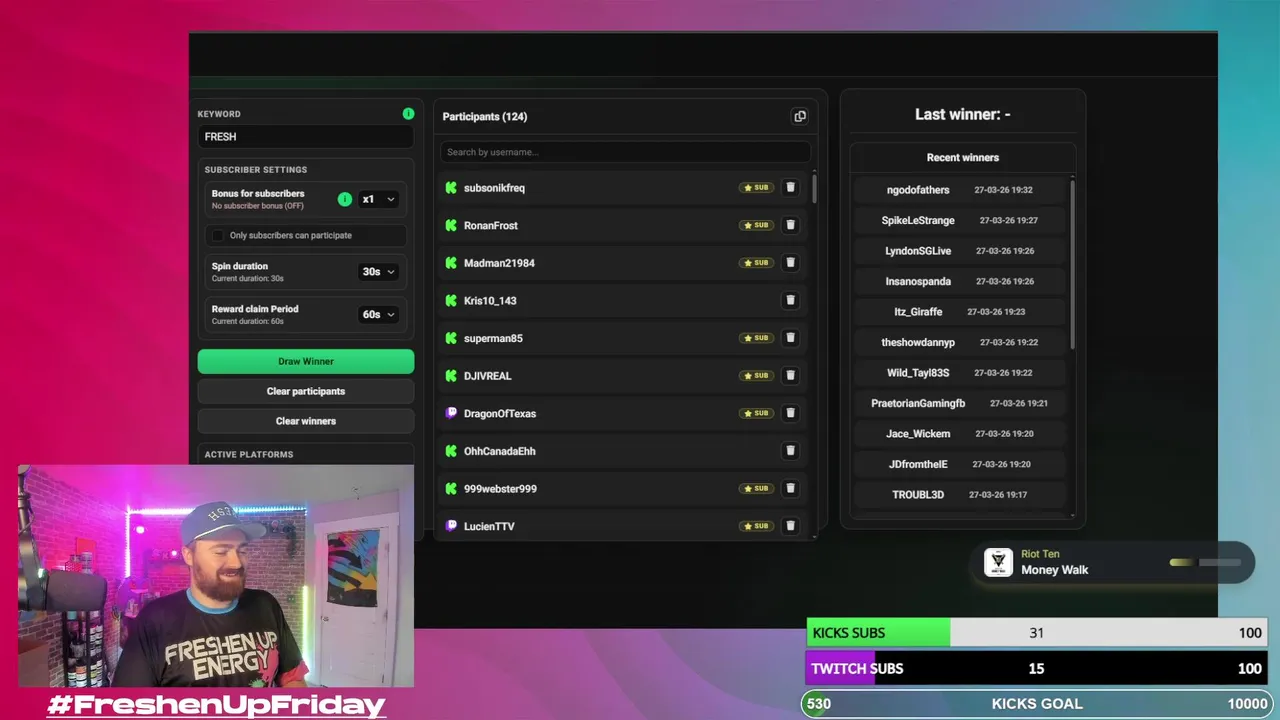
Task: Delete superman85 via trash icon
Action: click(790, 338)
